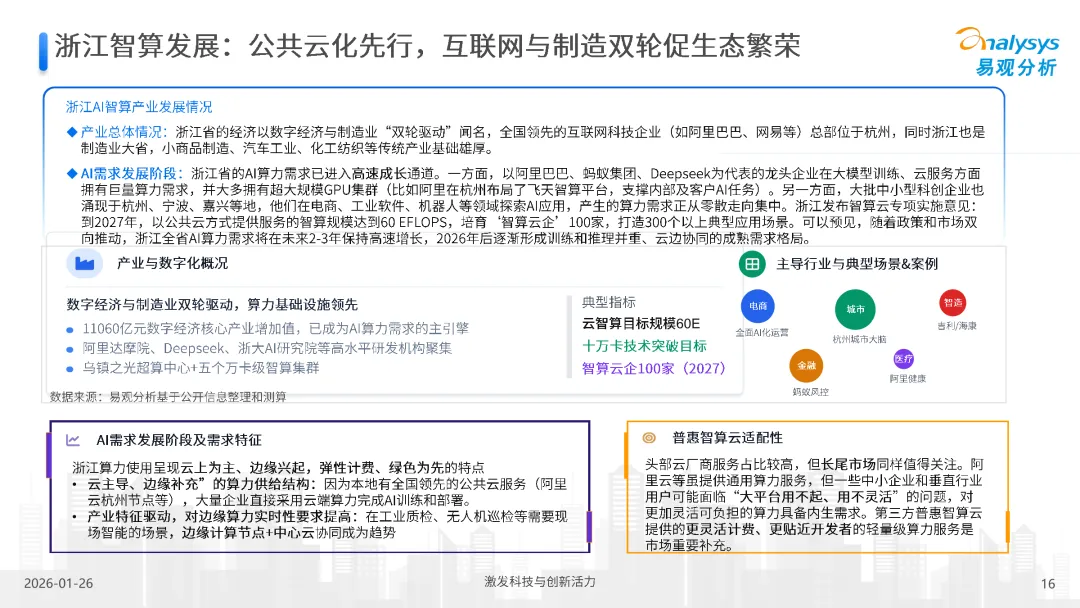Click the paragraph beginning 头部云厂商服务占比较高

(814, 505)
